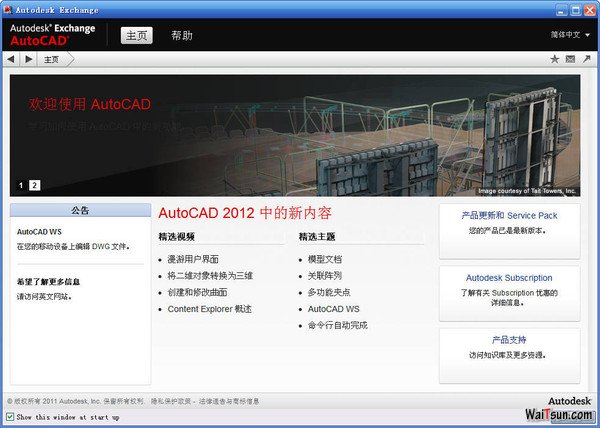
Task: Click the 欢迎使用 AutoCAD banner title
Action: [90, 104]
